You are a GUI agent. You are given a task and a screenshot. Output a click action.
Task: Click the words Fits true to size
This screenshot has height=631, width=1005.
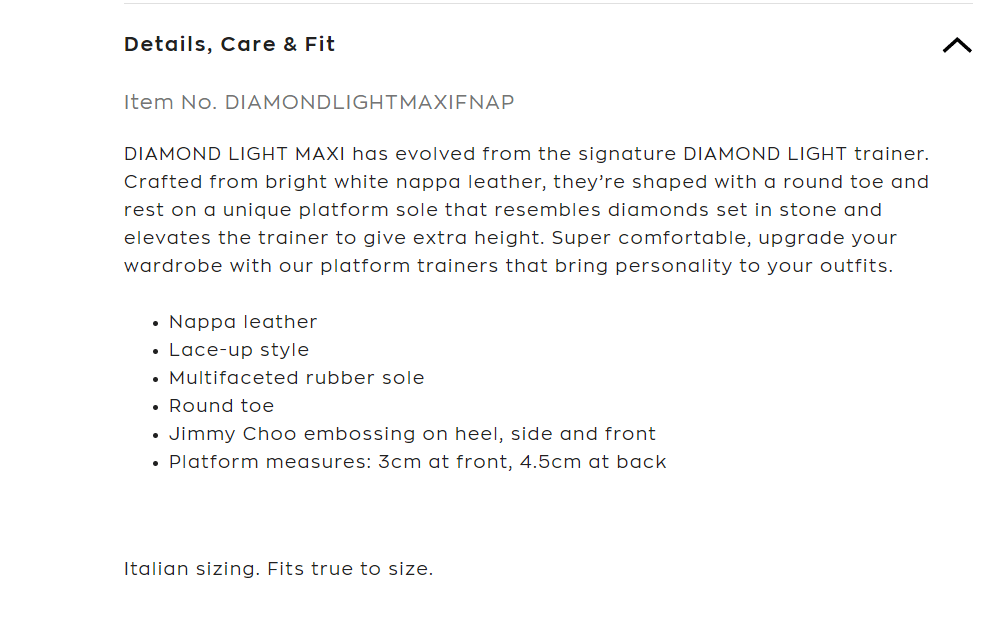tap(350, 569)
